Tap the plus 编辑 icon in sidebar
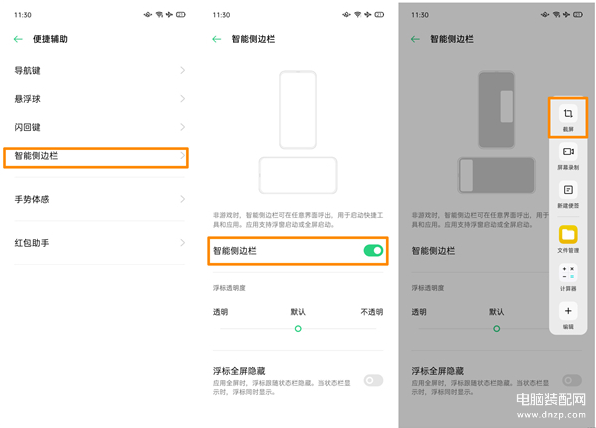This screenshot has height=428, width=596. click(x=568, y=311)
